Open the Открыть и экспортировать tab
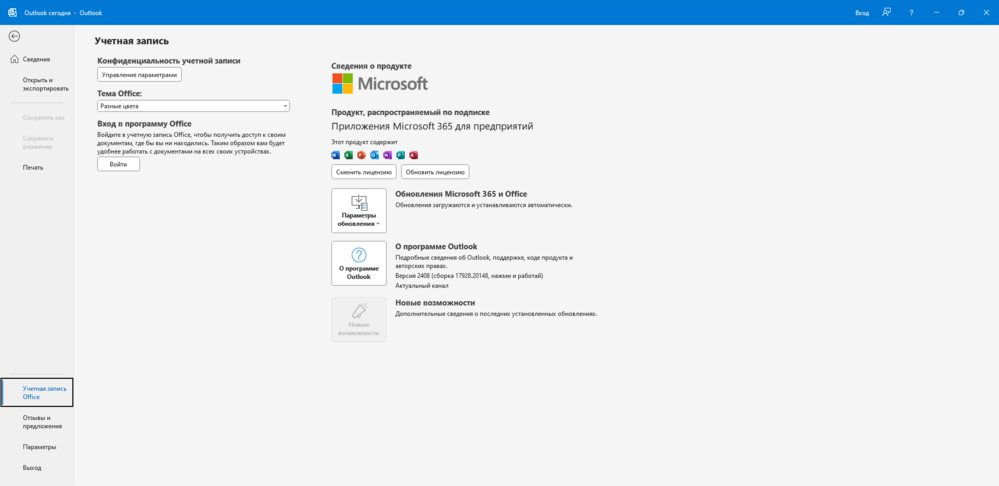Screen dimensions: 999x486 [38, 84]
